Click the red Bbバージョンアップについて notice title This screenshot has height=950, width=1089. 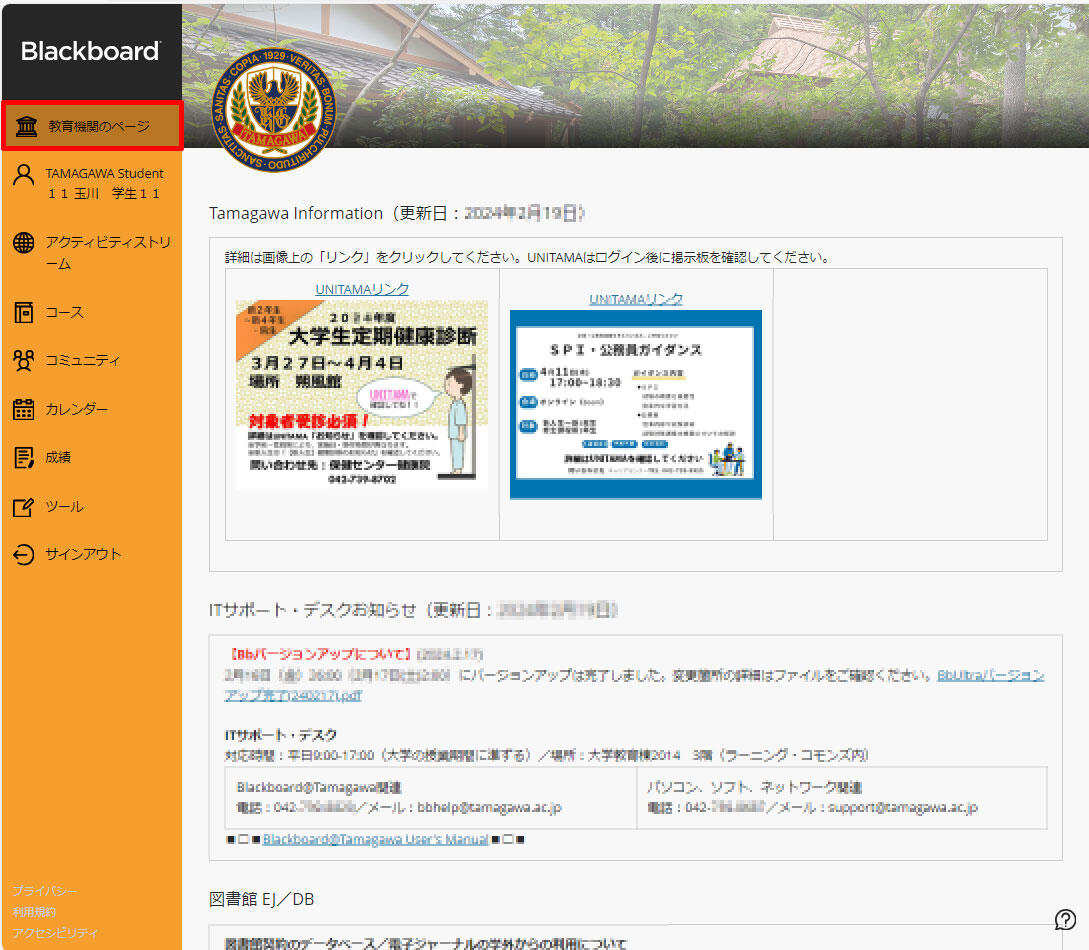(x=321, y=654)
